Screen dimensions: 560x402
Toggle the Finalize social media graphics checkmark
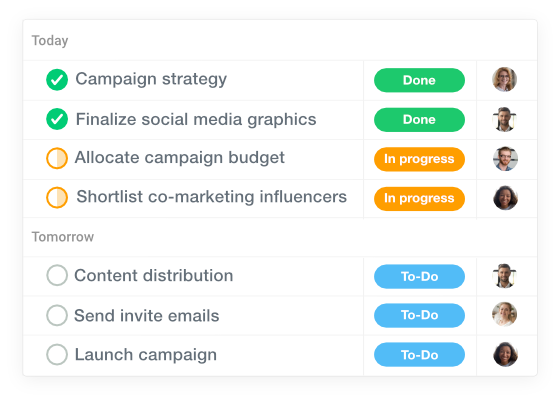point(57,119)
